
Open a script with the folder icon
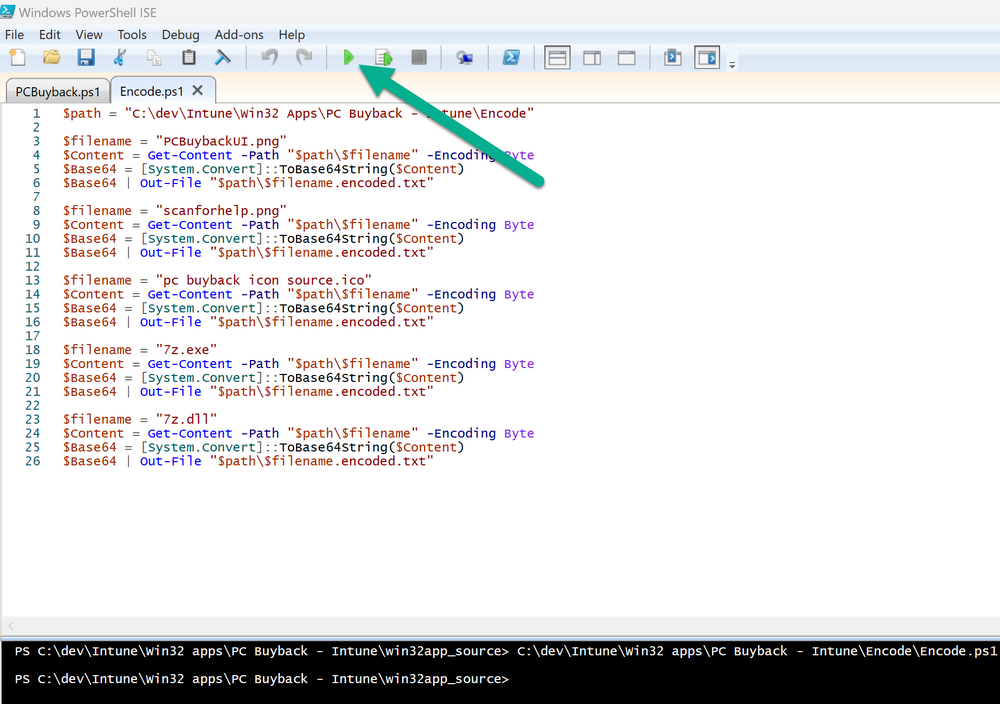(52, 57)
